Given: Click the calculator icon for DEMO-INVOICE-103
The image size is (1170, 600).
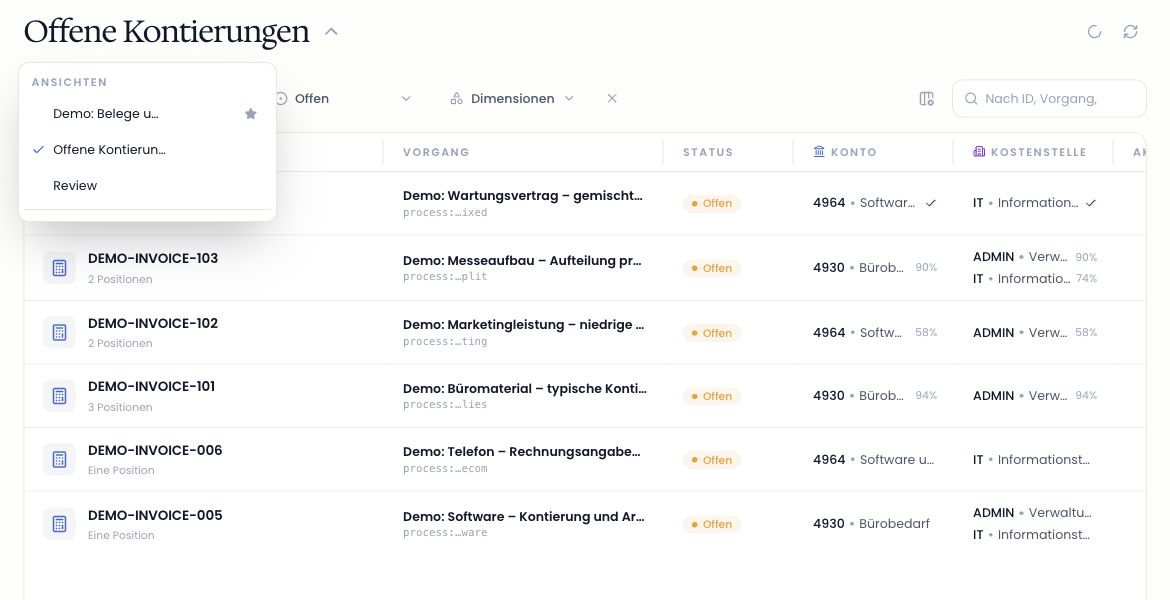Looking at the screenshot, I should point(59,268).
